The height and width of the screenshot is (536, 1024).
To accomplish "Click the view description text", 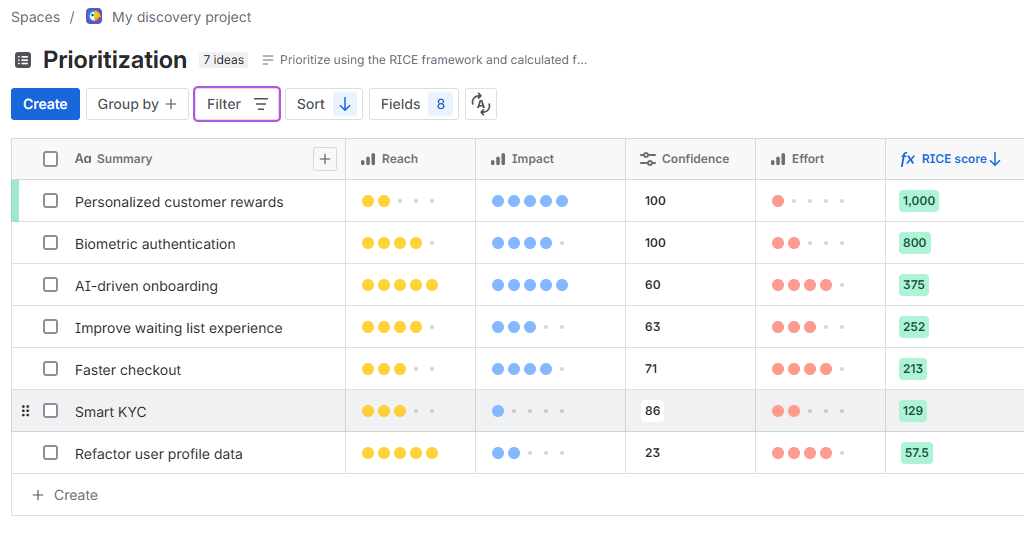I will (x=434, y=60).
